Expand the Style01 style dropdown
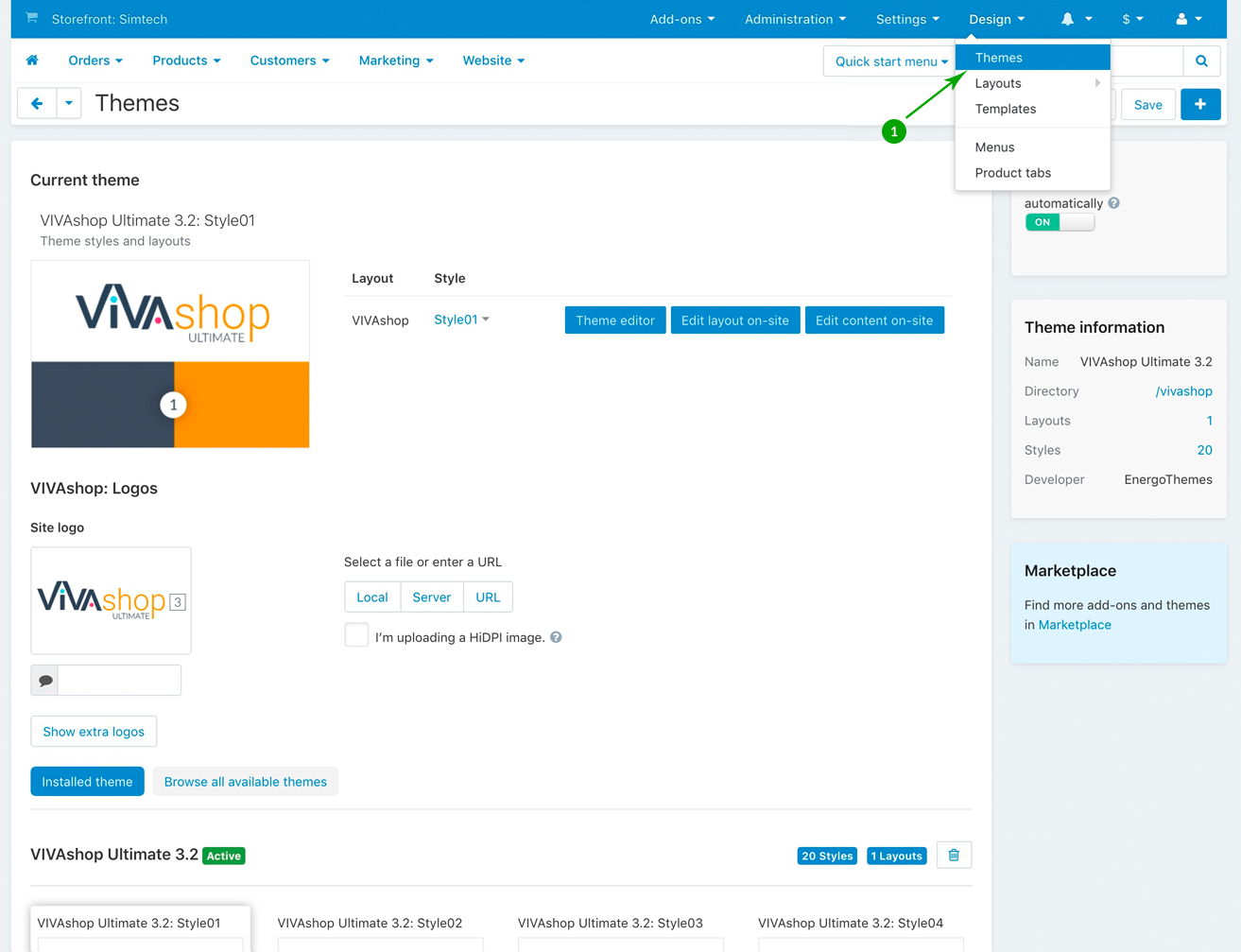The width and height of the screenshot is (1241, 952). point(461,320)
